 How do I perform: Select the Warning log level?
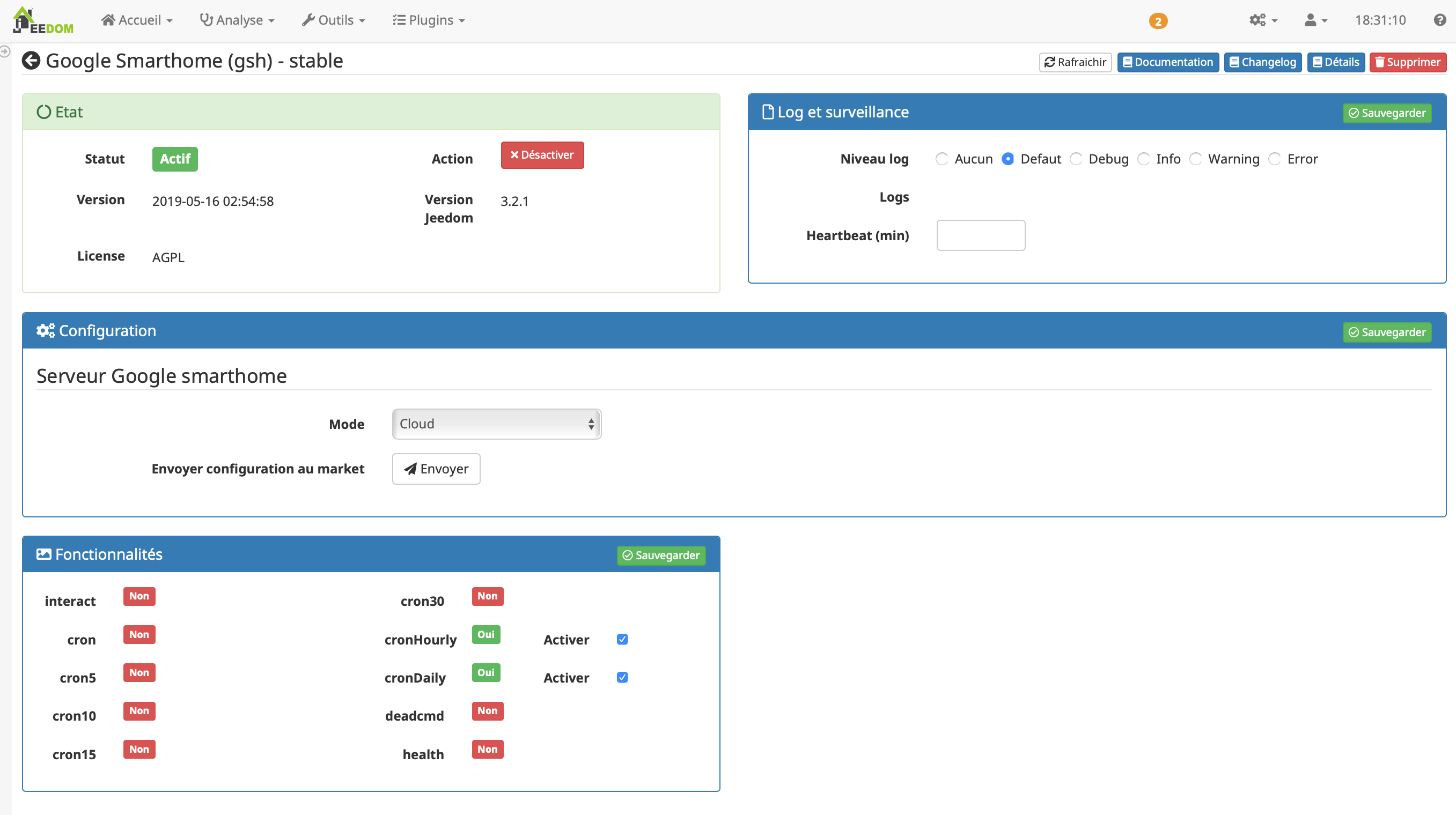pos(1195,159)
